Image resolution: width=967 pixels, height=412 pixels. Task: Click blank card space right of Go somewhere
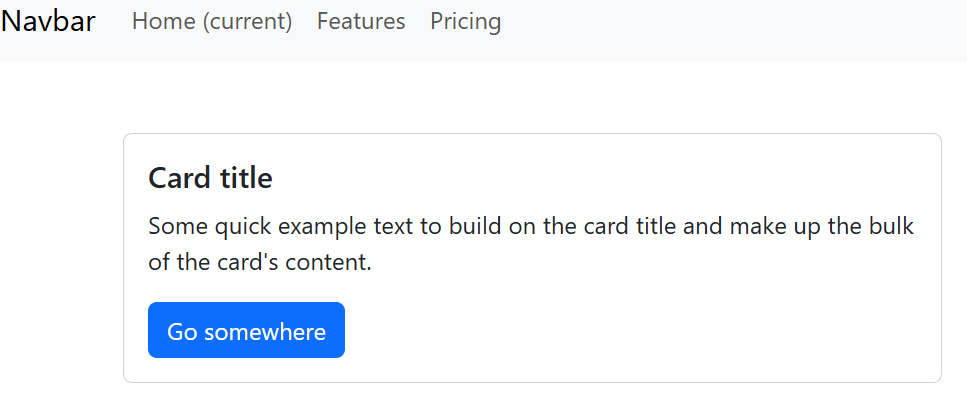point(640,331)
